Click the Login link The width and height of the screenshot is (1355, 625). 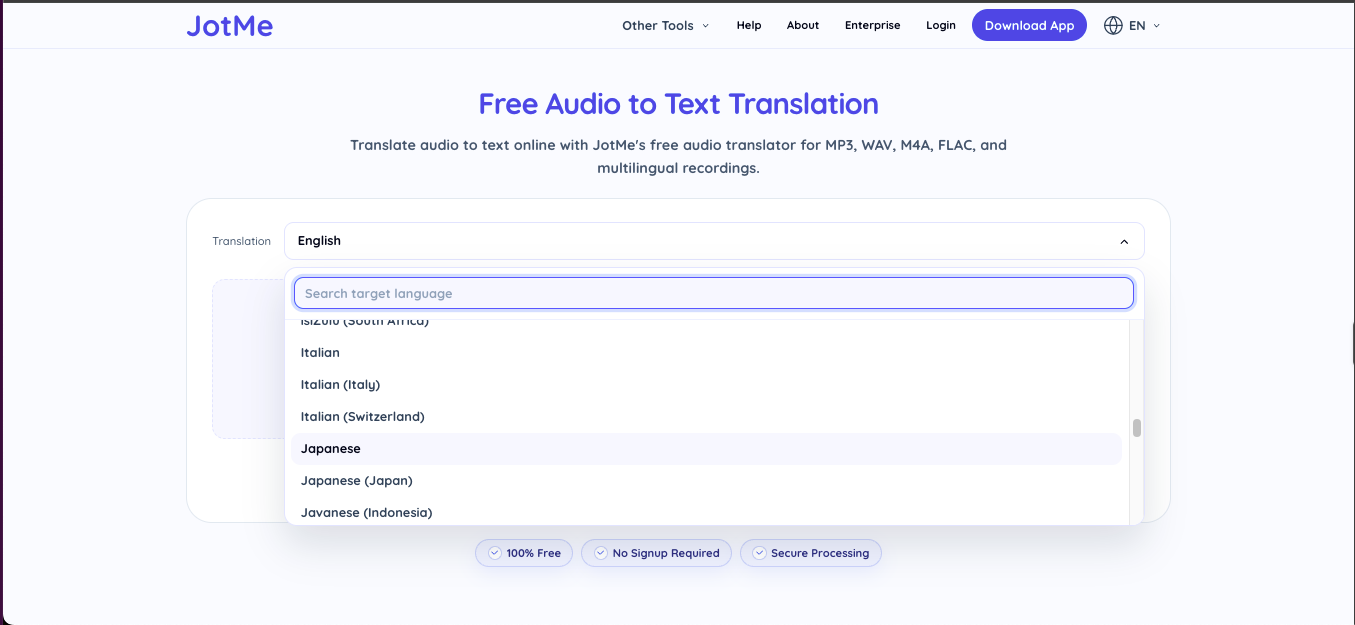941,26
